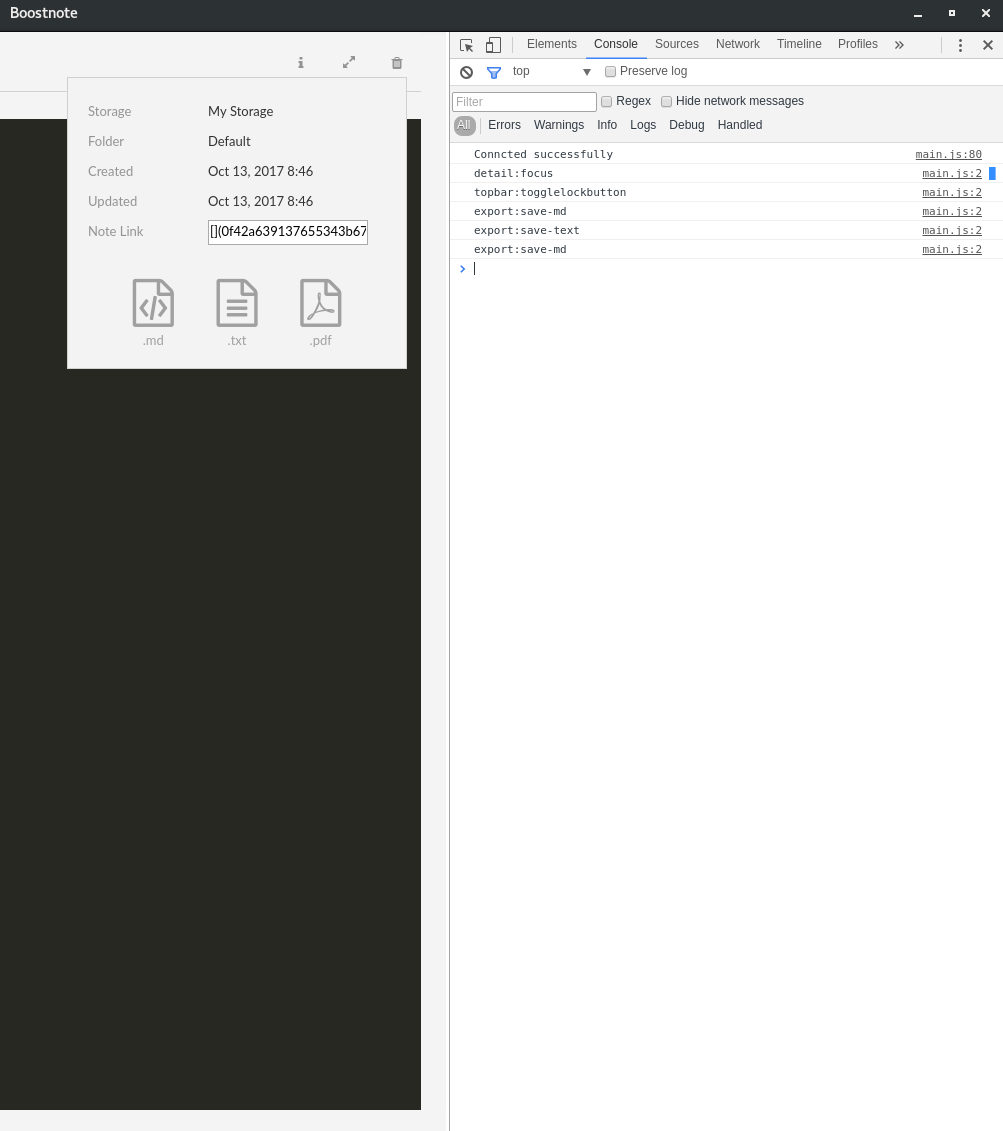
Task: Activate the inspect element picker icon
Action: point(467,45)
